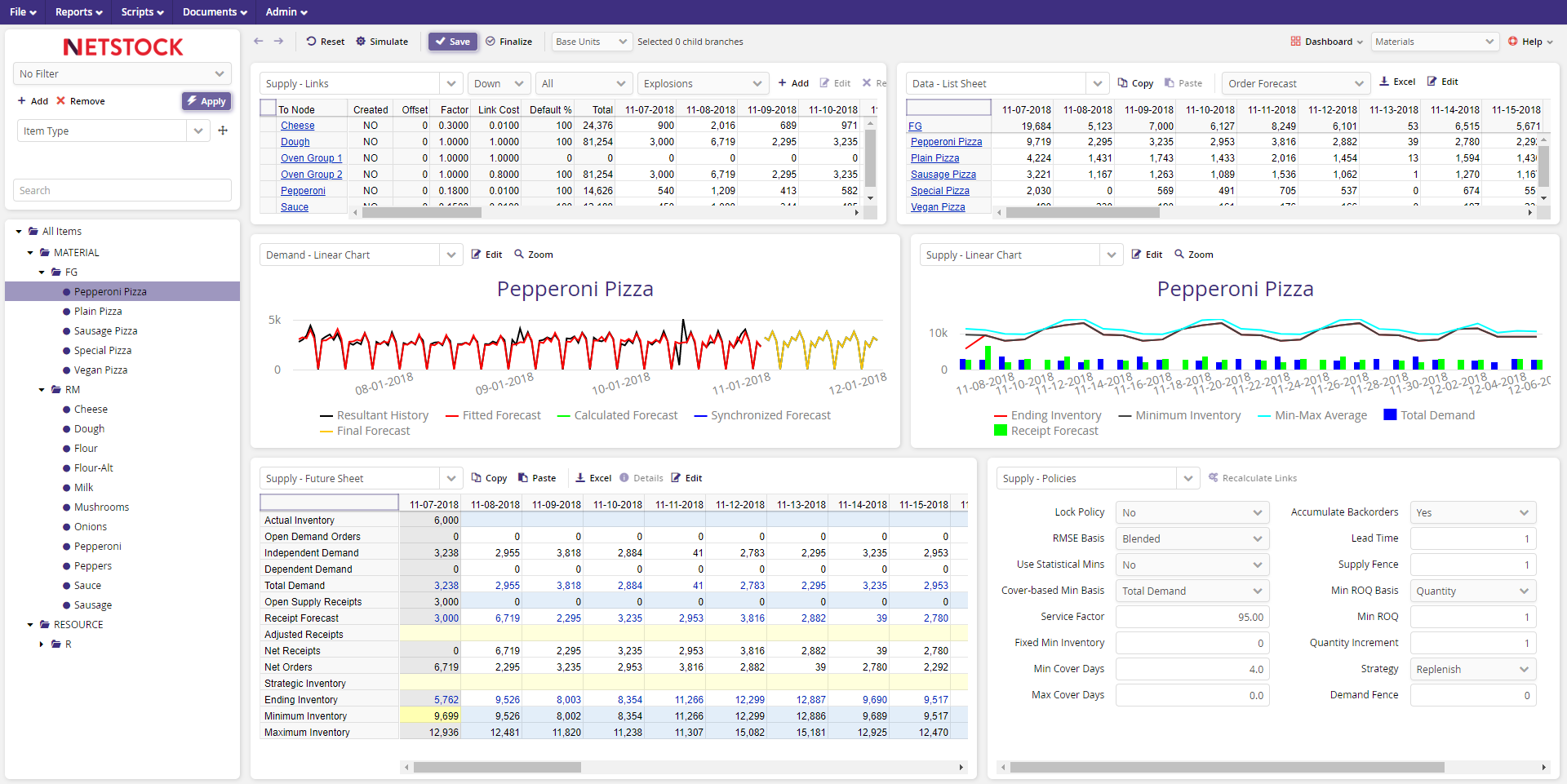
Task: Copy the Order Forecast data
Action: [x=1134, y=82]
